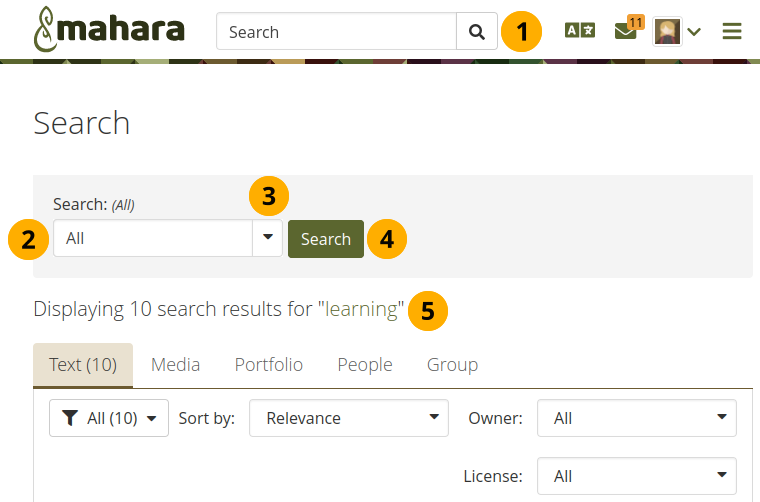Open the language selection icon
Screen dimensions: 760x502
pyautogui.click(x=580, y=31)
